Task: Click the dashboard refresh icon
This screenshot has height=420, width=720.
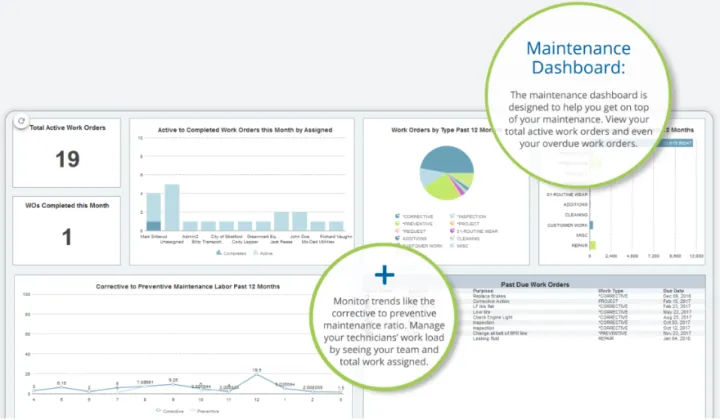Action: [22, 120]
